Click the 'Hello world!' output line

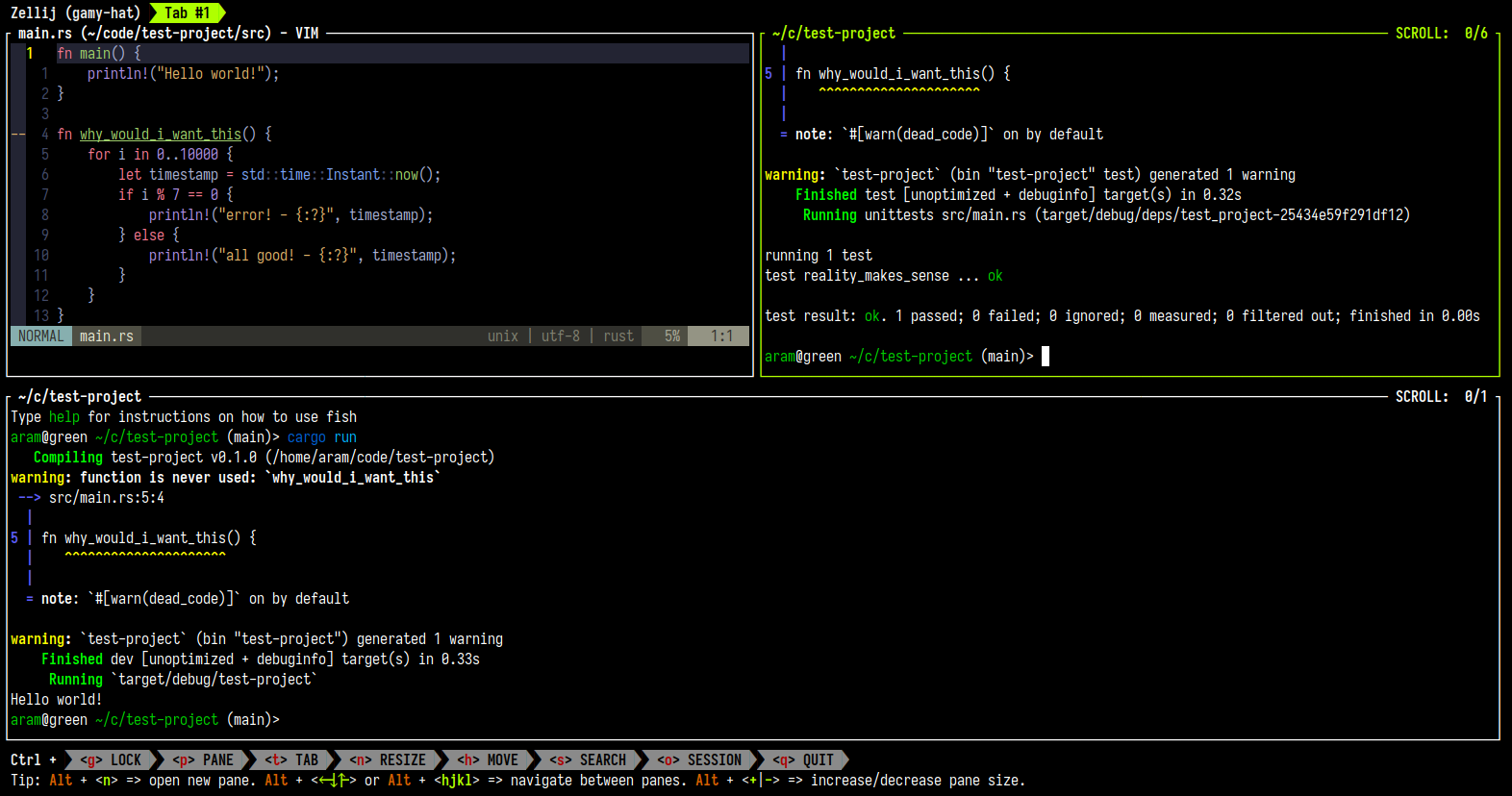click(x=56, y=699)
